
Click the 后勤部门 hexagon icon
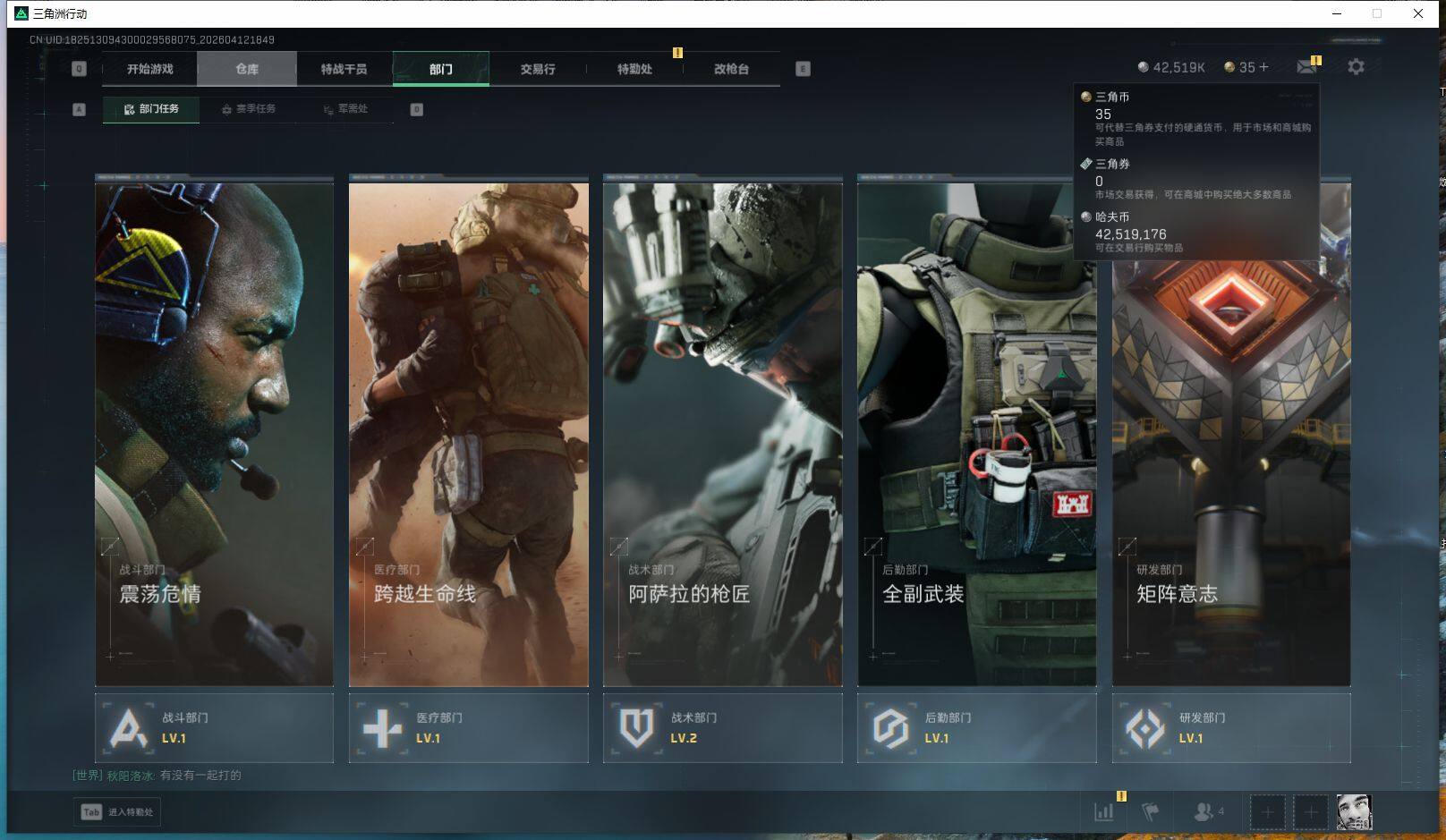coord(890,728)
